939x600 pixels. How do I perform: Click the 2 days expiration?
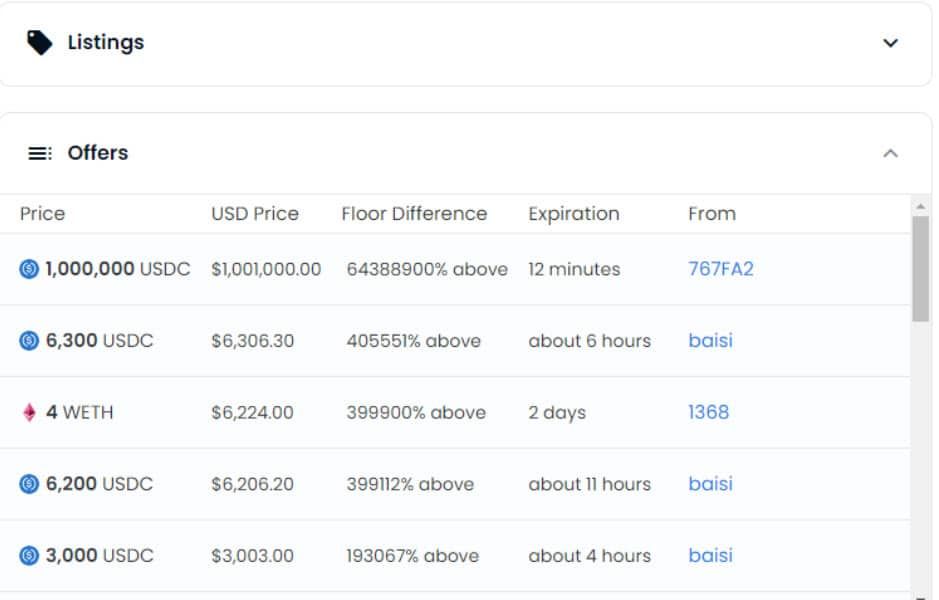click(x=557, y=413)
